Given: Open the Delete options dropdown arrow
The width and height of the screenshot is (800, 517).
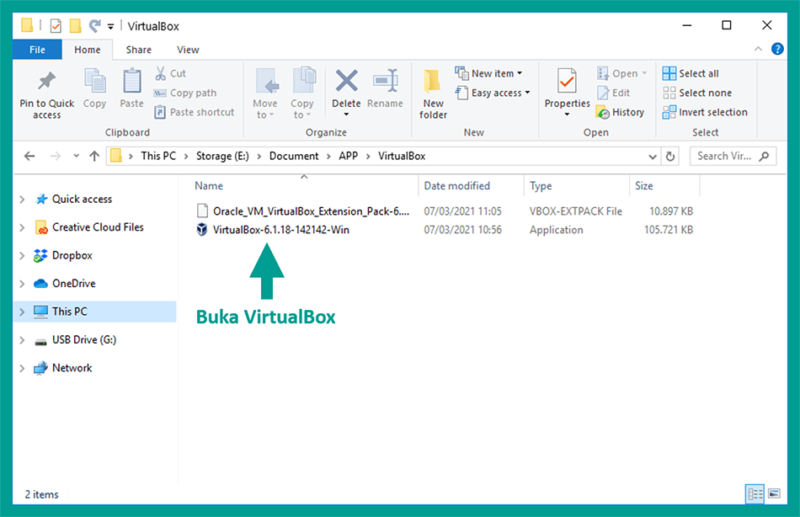Looking at the screenshot, I should pos(346,115).
